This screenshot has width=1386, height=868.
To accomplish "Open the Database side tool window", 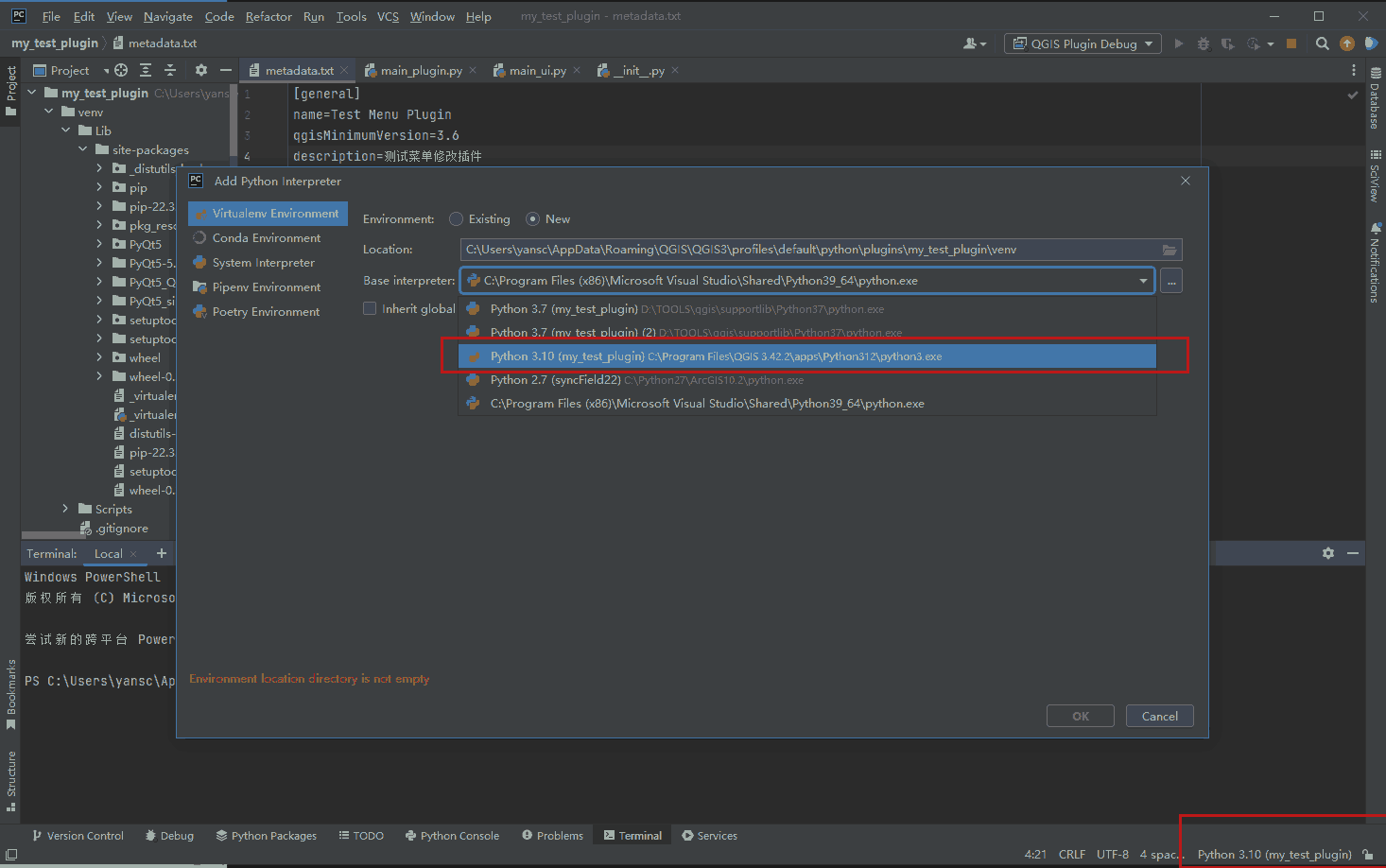I will click(x=1376, y=98).
